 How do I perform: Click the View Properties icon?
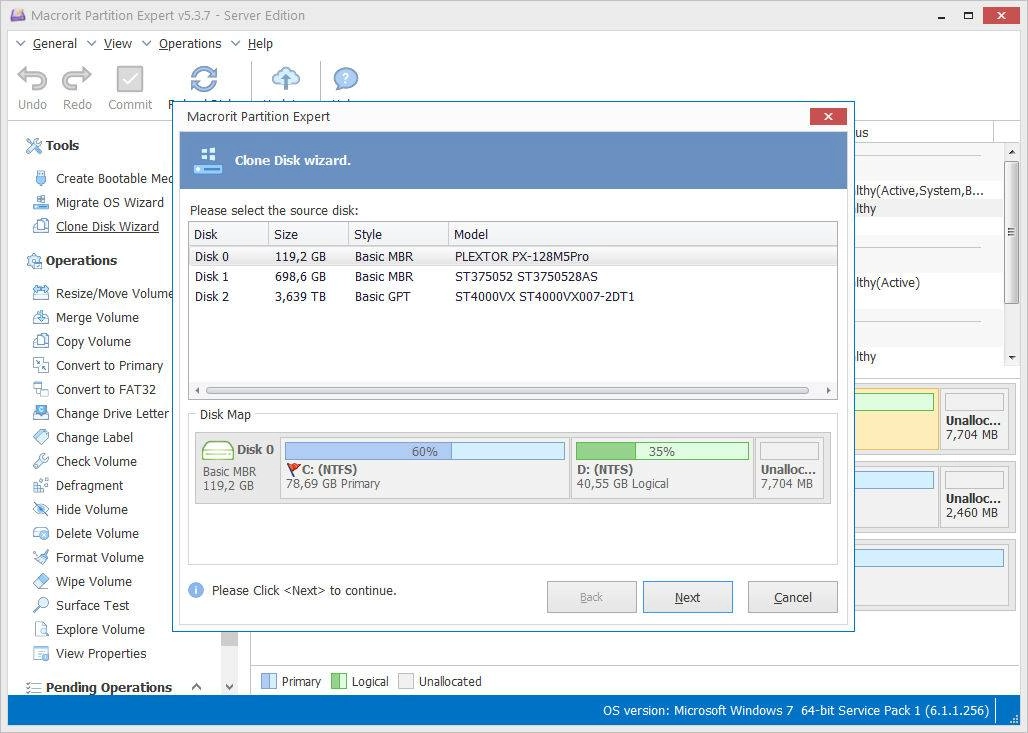click(x=41, y=654)
